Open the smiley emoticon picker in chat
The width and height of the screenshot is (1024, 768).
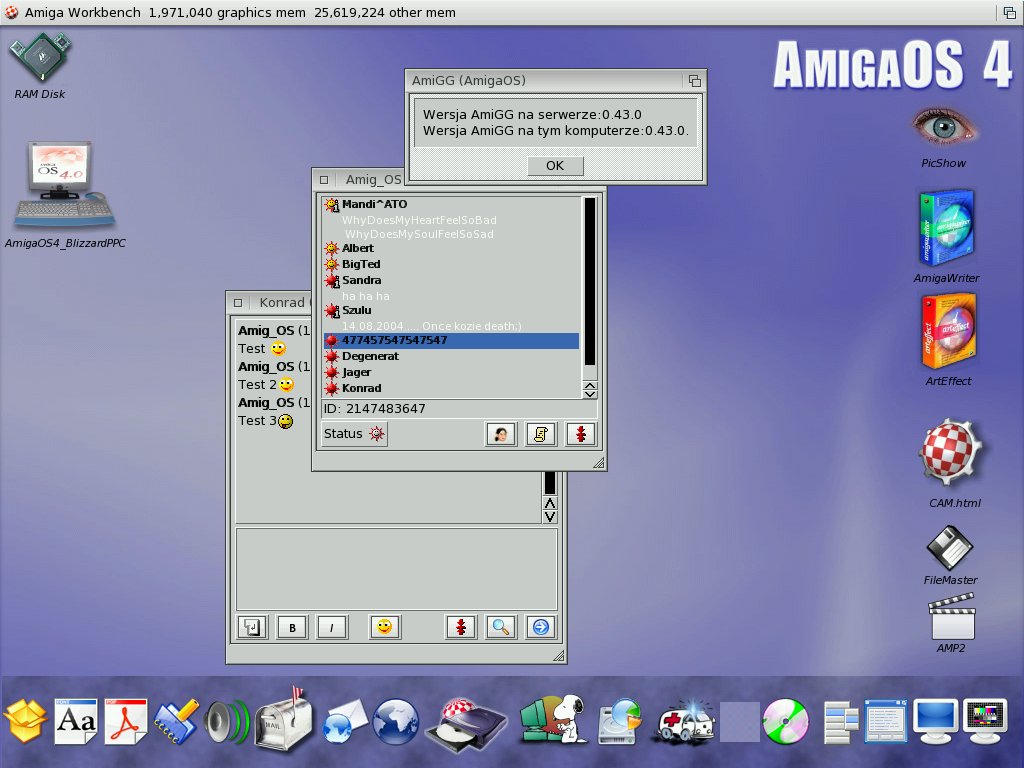coord(385,627)
